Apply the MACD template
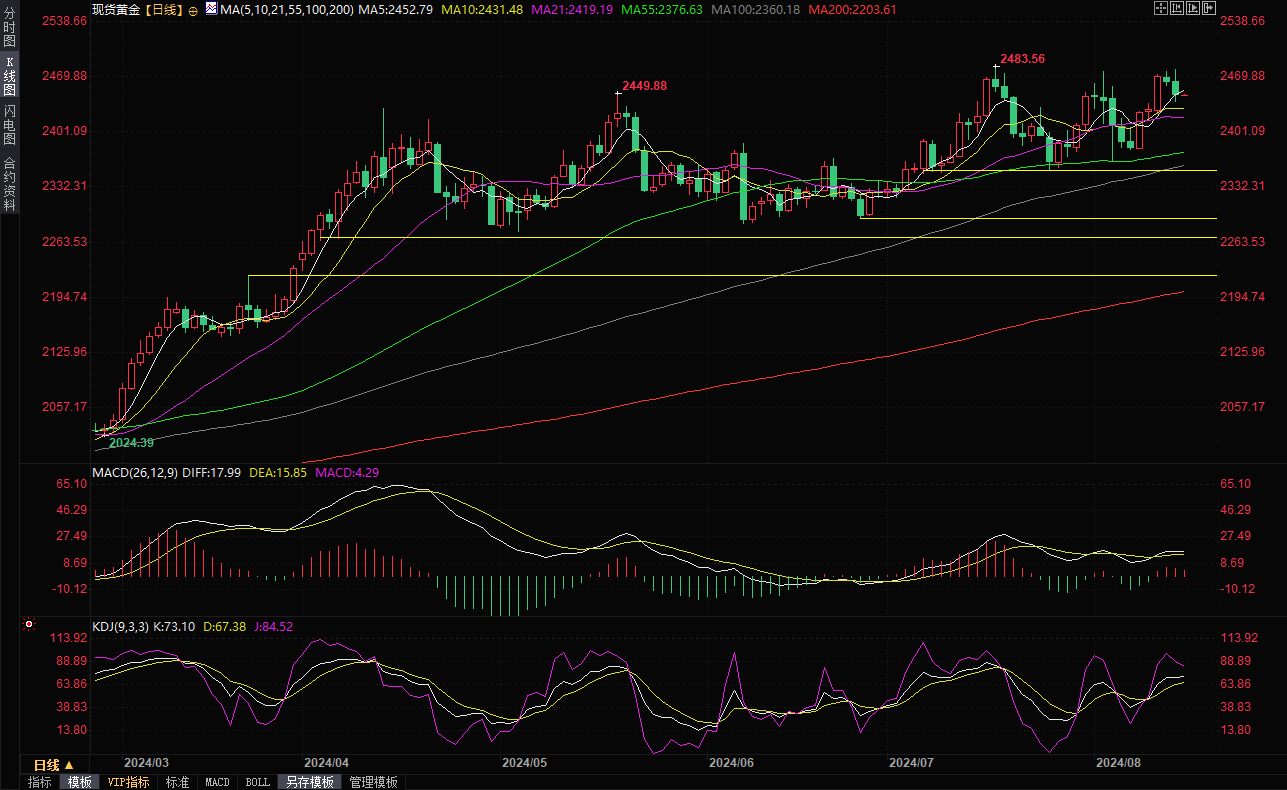1287x790 pixels. coord(217,782)
